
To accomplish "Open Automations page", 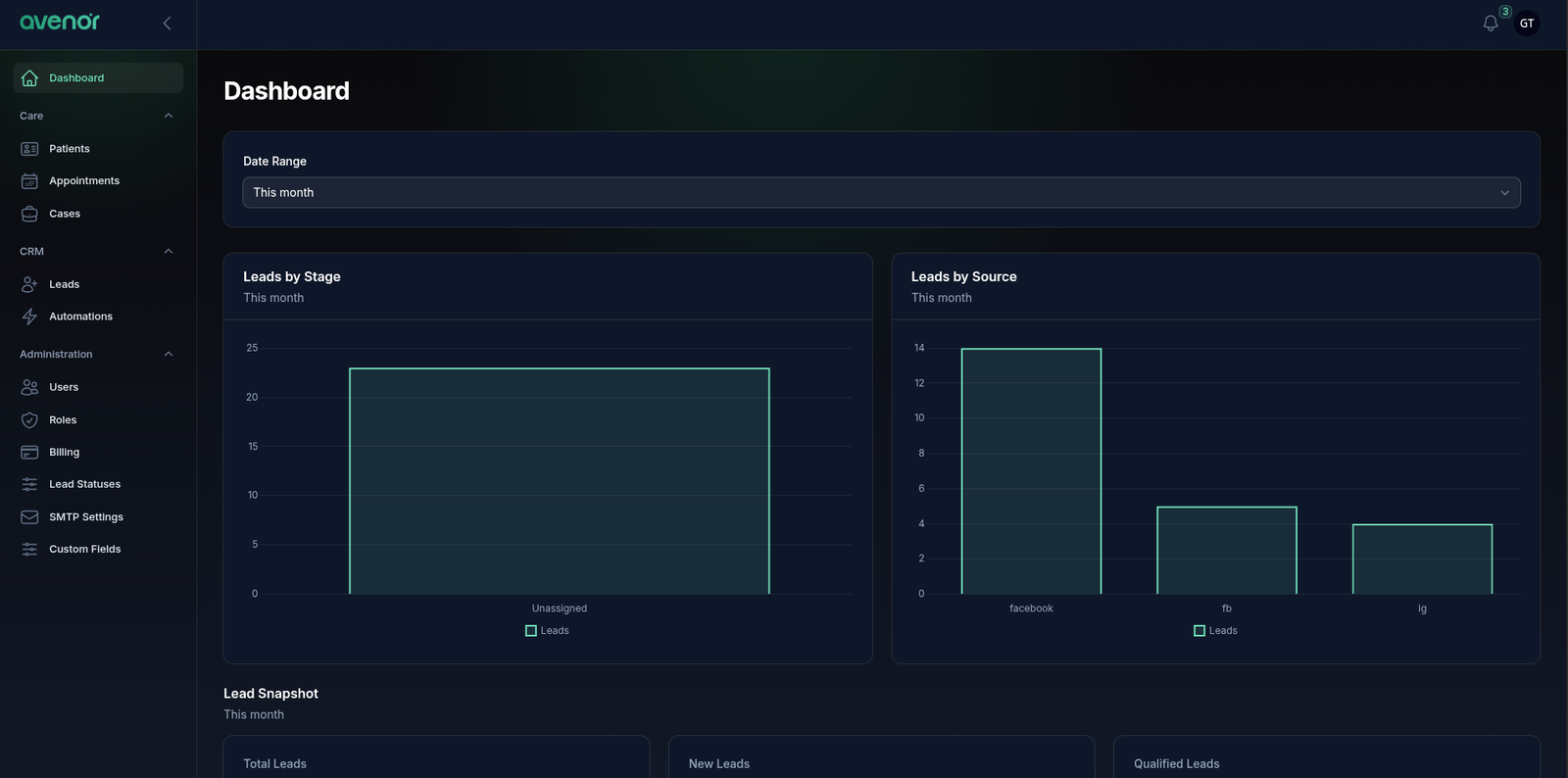I will coord(98,316).
